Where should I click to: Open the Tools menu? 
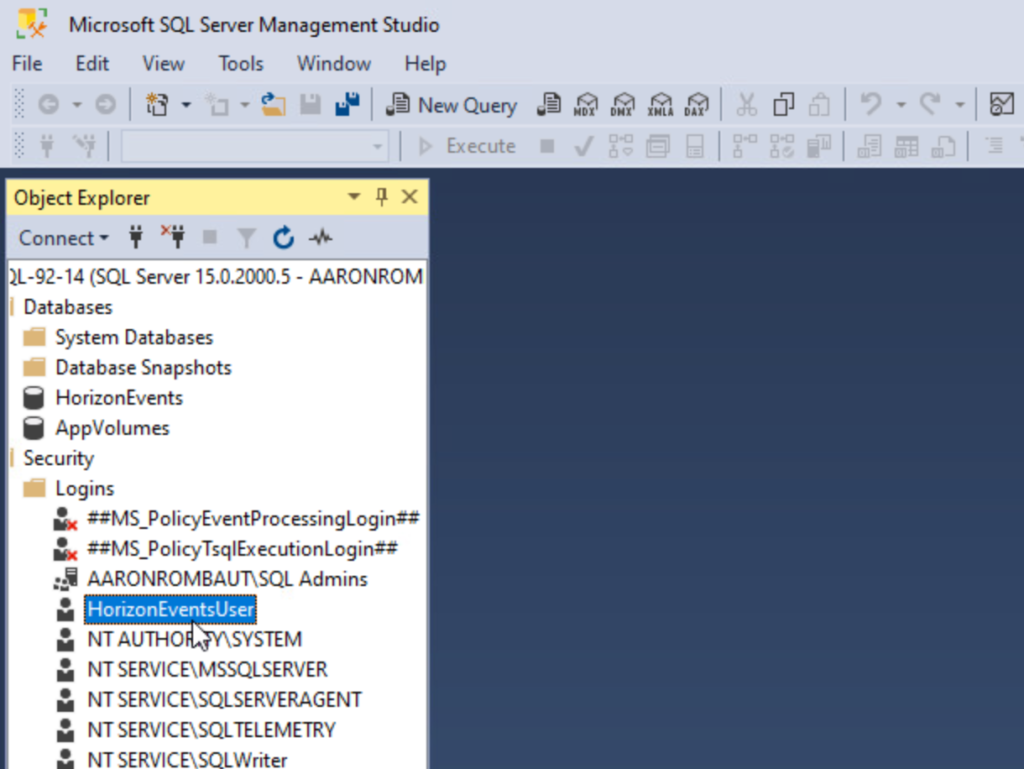click(x=241, y=63)
